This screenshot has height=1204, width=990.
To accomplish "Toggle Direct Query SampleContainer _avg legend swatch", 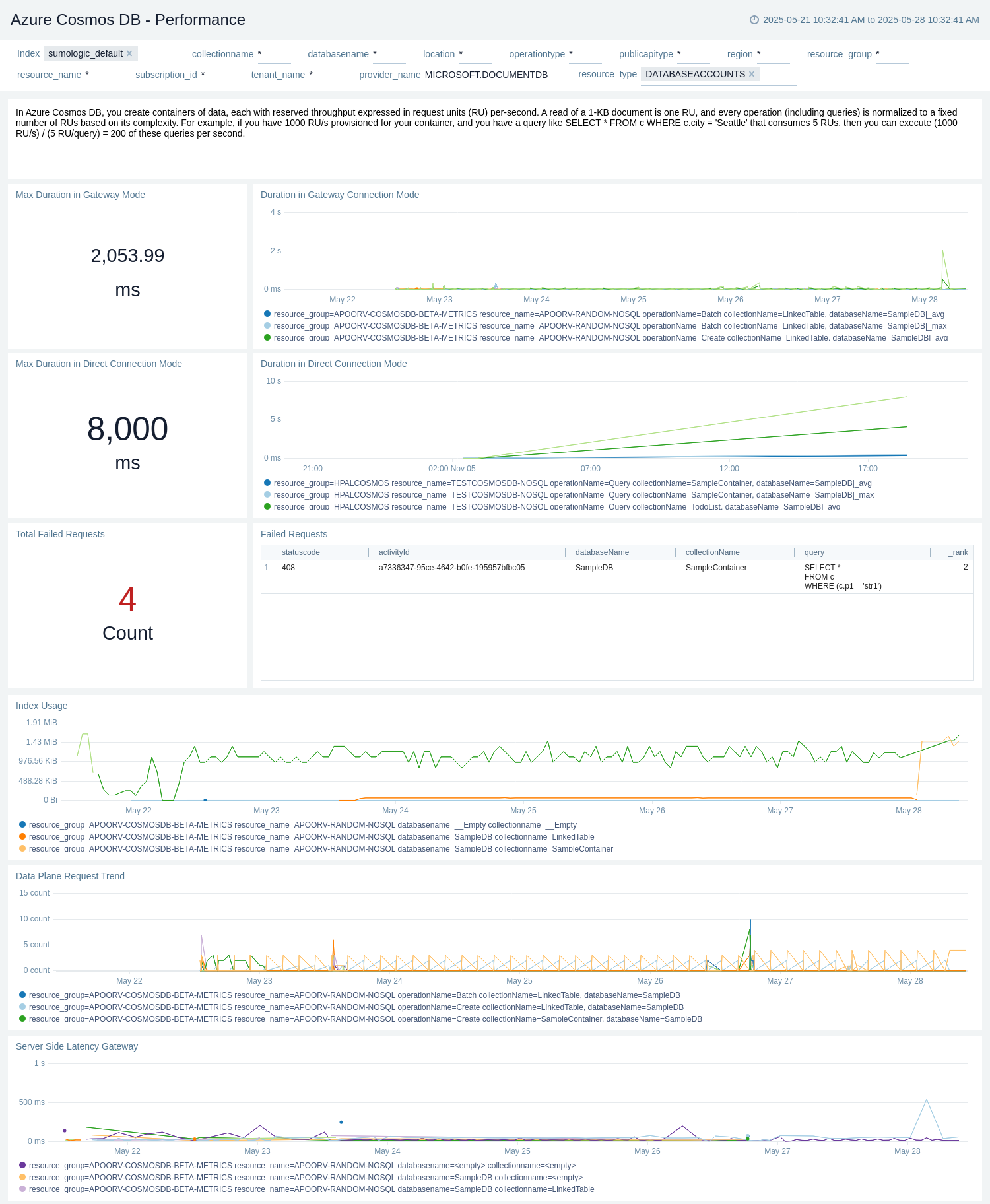I will point(267,483).
